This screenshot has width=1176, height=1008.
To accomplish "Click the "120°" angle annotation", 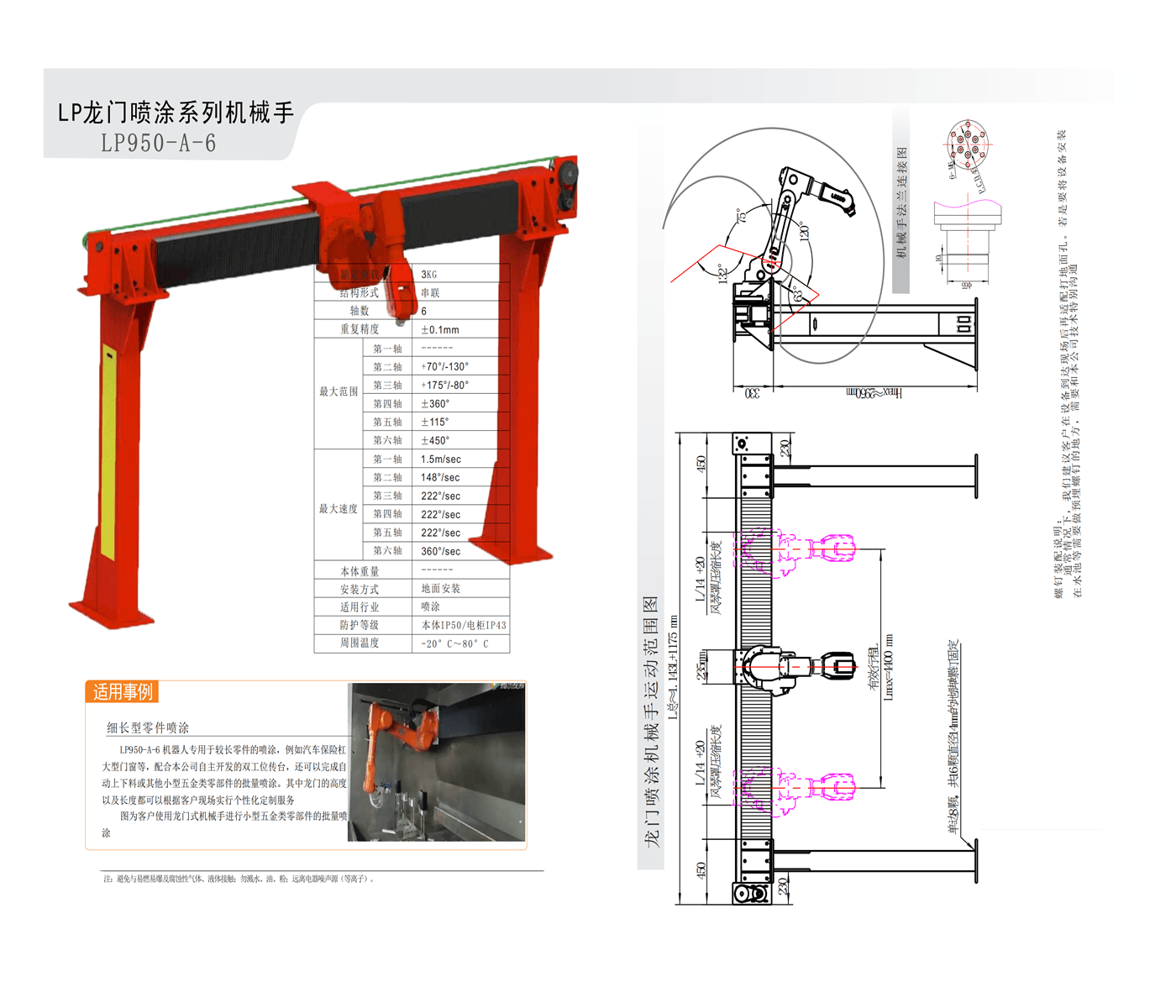I will pyautogui.click(x=805, y=232).
